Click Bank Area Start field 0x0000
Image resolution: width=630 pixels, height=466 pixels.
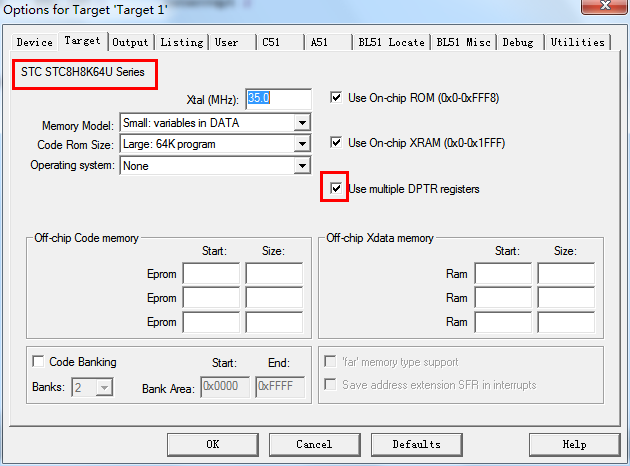[225, 386]
